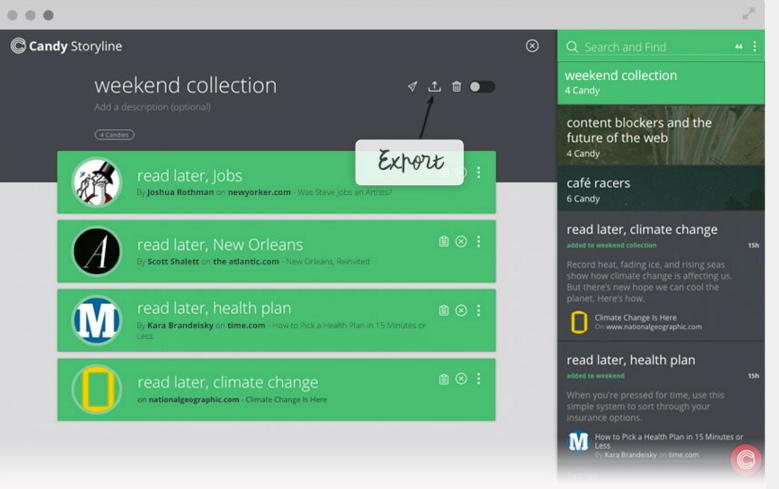Click author Scott Shalett
The width and height of the screenshot is (779, 489).
(173, 261)
